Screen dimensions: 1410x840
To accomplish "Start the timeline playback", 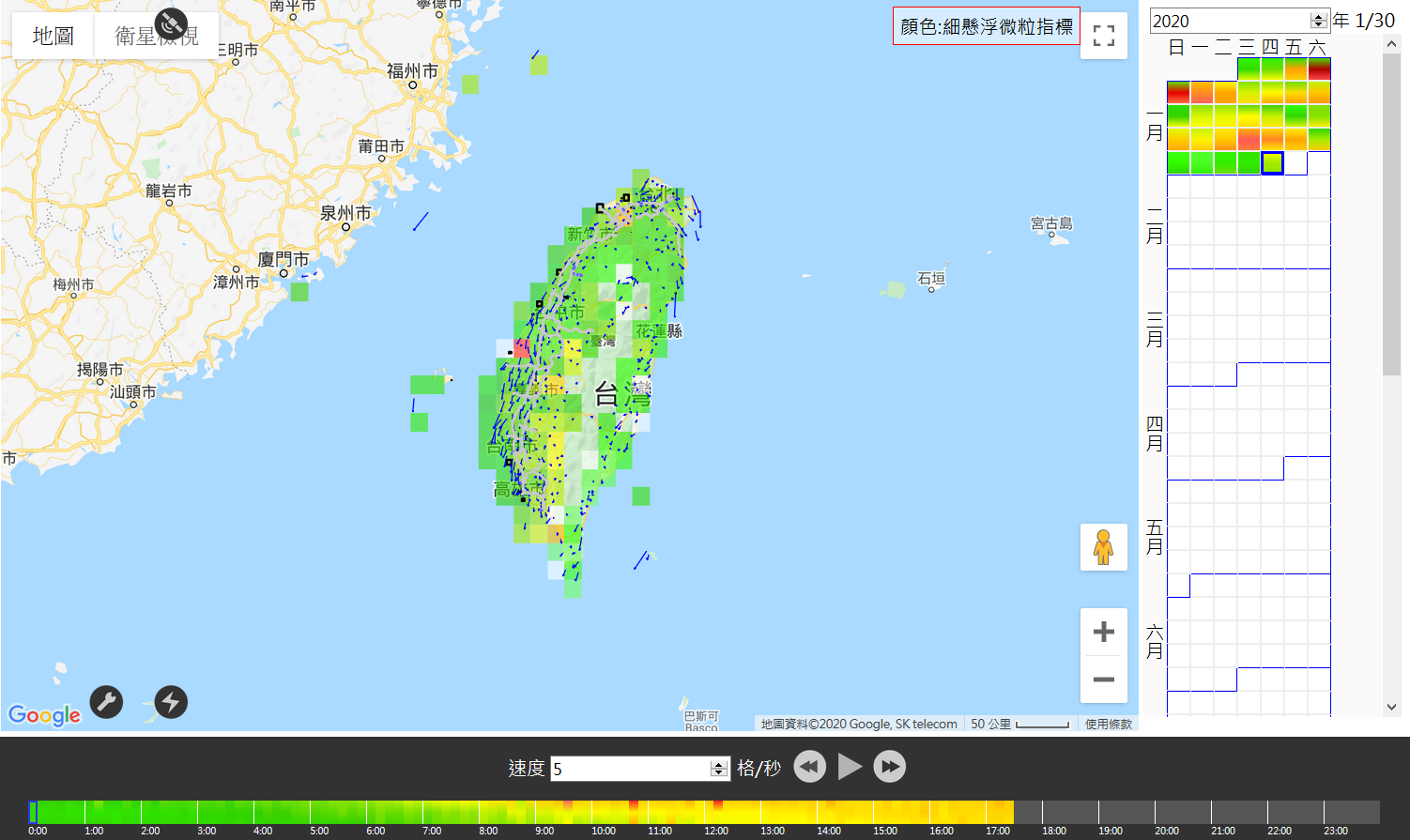I will [850, 767].
